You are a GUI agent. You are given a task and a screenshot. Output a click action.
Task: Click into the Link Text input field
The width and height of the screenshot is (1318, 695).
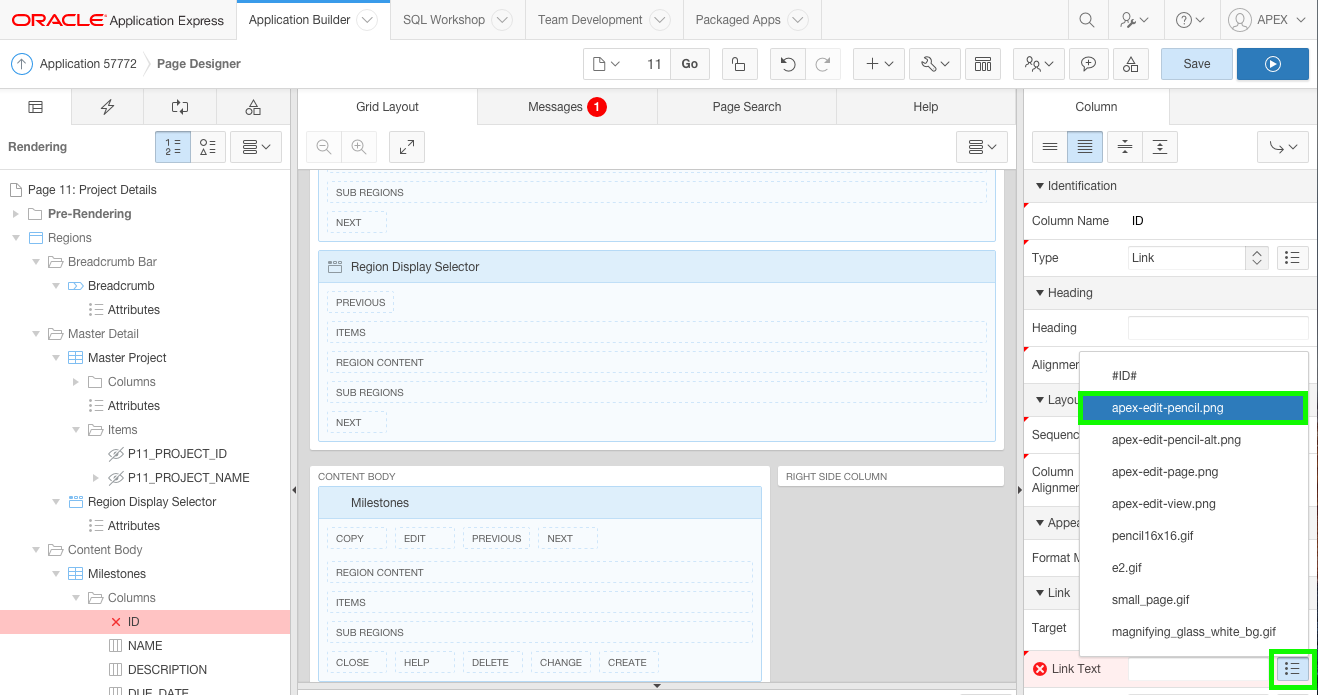(x=1199, y=669)
